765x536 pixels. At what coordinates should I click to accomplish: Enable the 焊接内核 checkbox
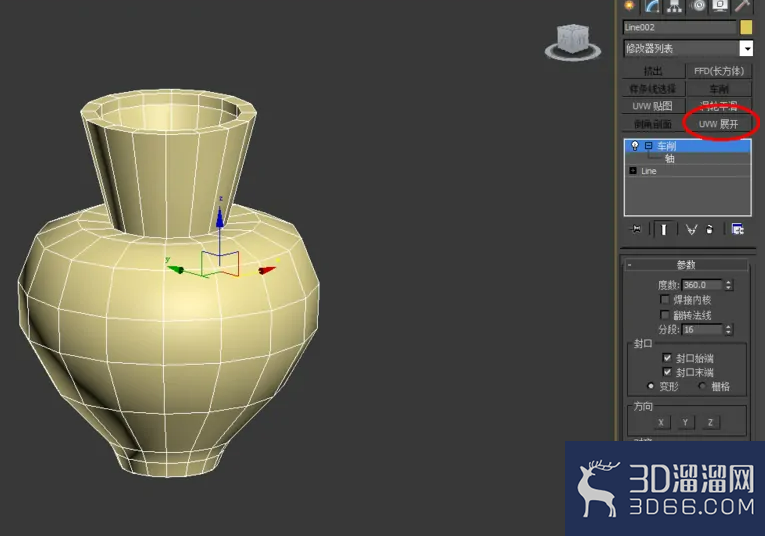pyautogui.click(x=664, y=299)
